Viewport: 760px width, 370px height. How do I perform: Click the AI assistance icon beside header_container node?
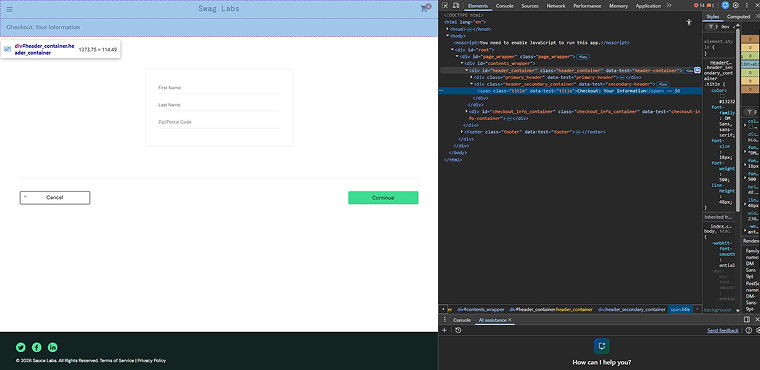pos(697,70)
